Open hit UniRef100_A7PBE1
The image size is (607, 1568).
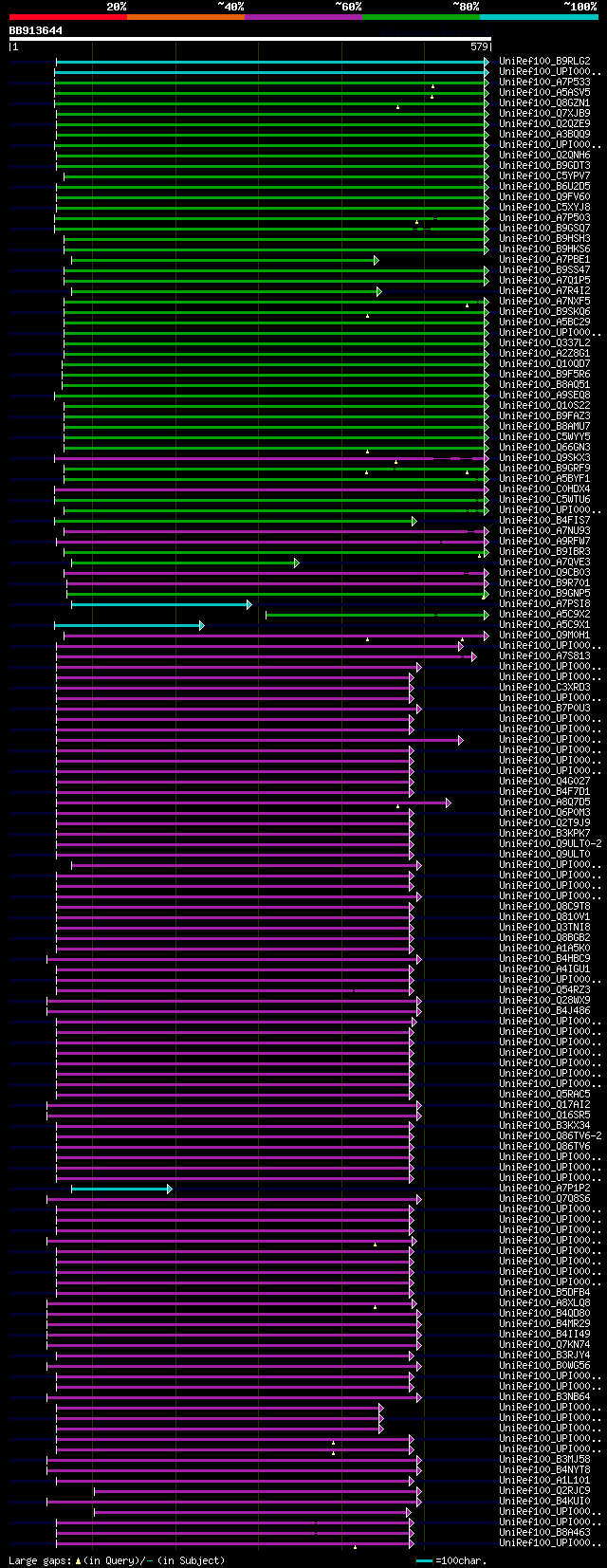tap(544, 260)
